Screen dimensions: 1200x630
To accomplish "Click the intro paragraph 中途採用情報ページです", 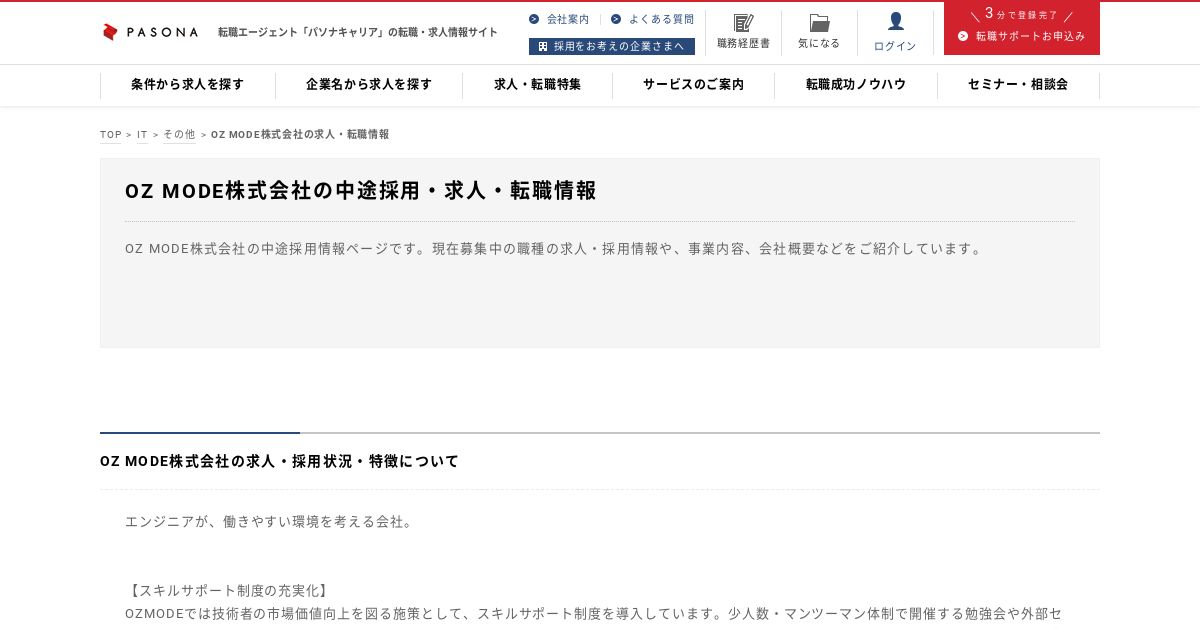I will 556,249.
